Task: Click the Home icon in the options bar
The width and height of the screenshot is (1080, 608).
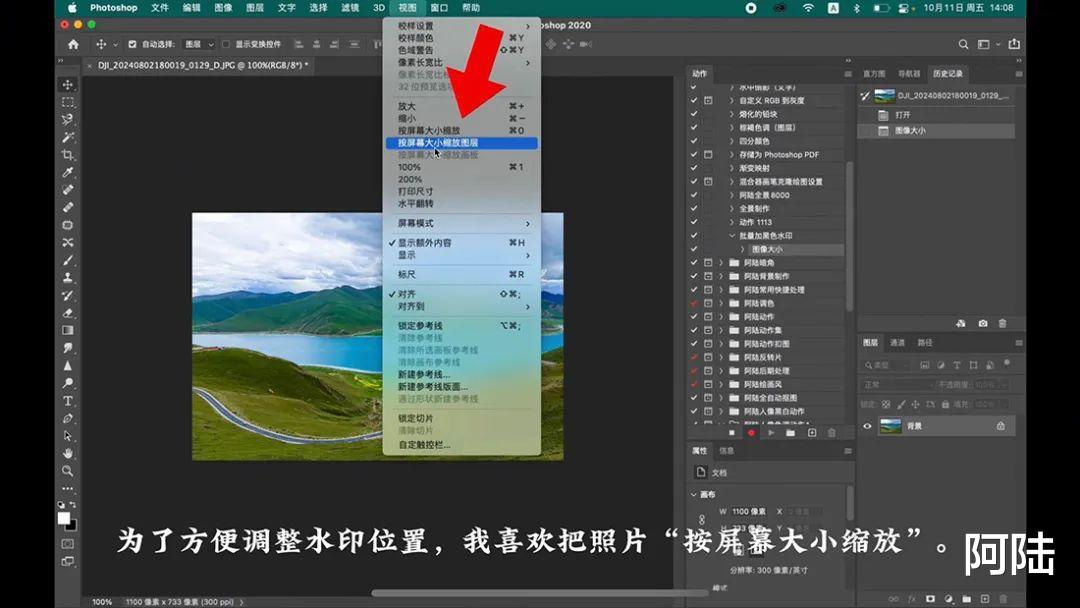Action: pos(73,44)
